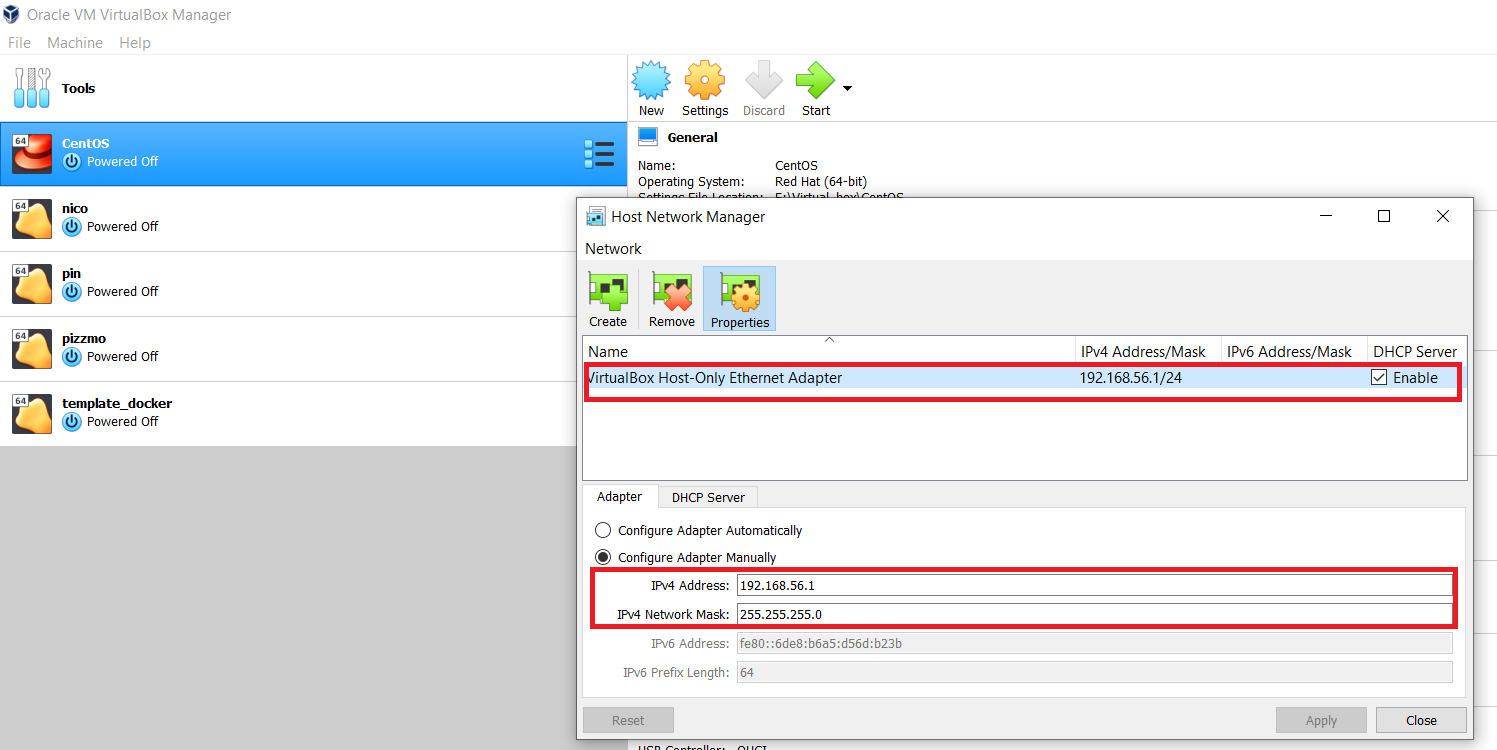1497x750 pixels.
Task: Click the CentOS red hat icon
Action: [x=32, y=154]
